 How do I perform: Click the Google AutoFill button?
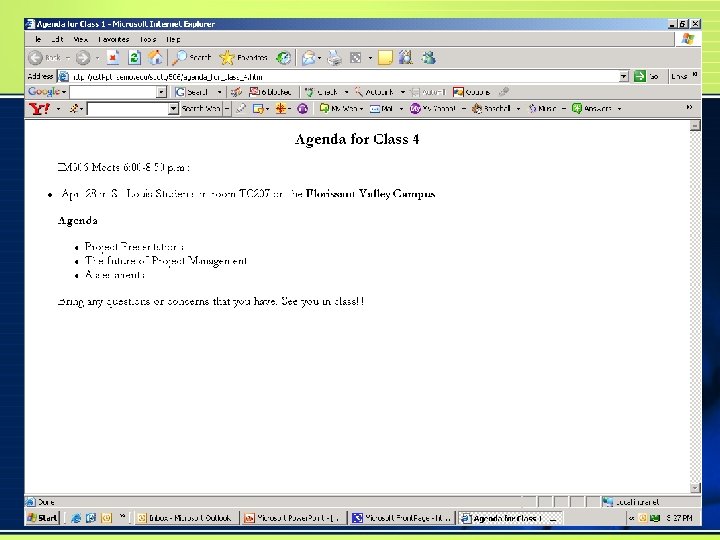[428, 92]
